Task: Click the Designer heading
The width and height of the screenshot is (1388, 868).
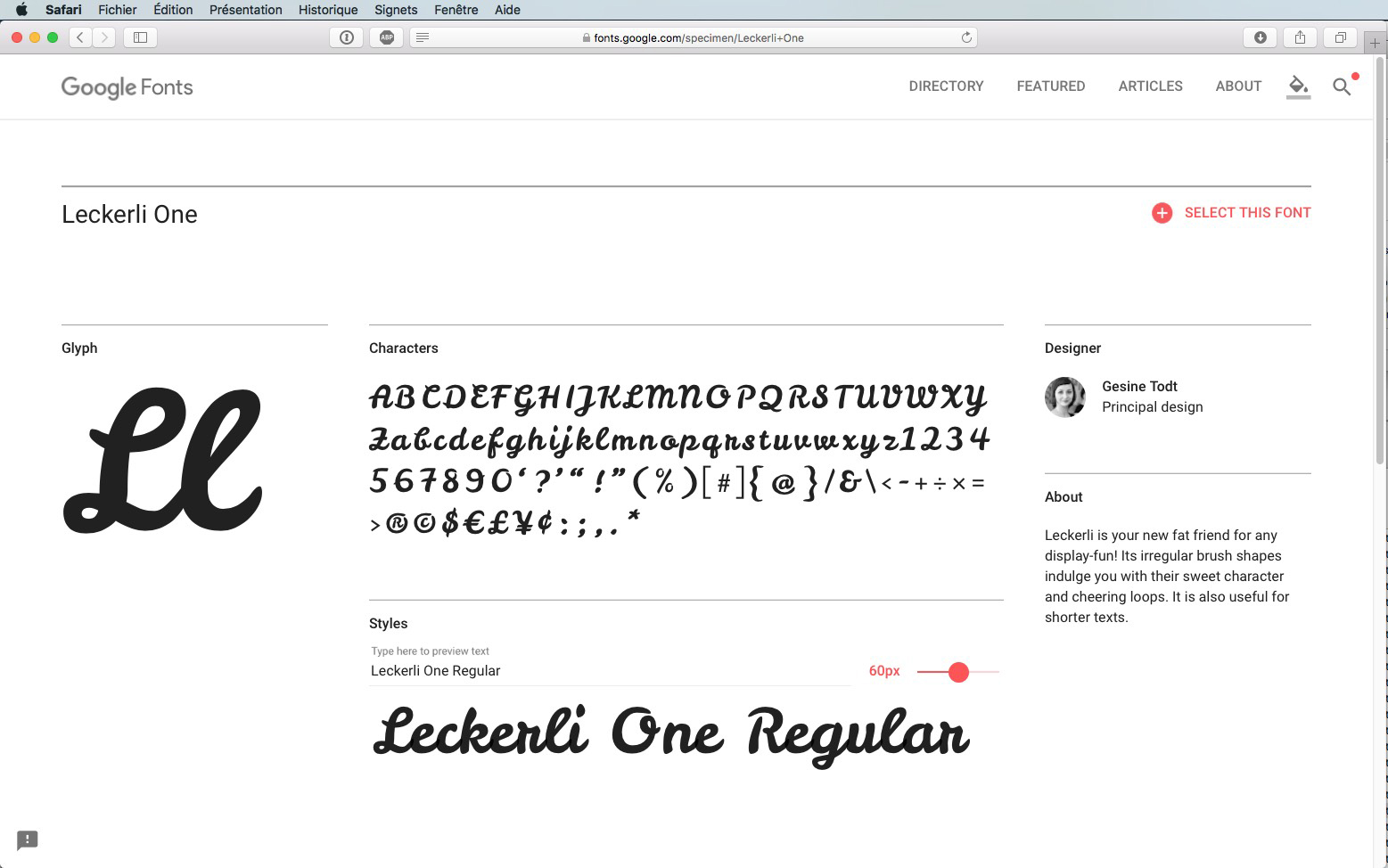Action: (1072, 348)
